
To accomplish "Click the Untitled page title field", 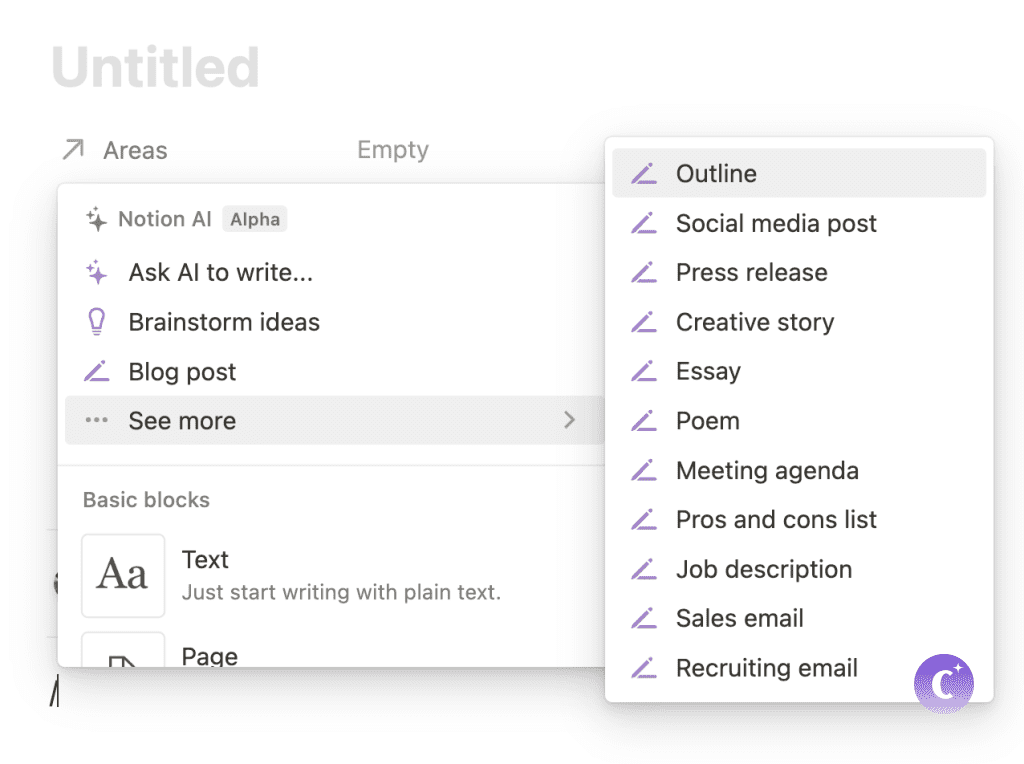I will pos(156,68).
